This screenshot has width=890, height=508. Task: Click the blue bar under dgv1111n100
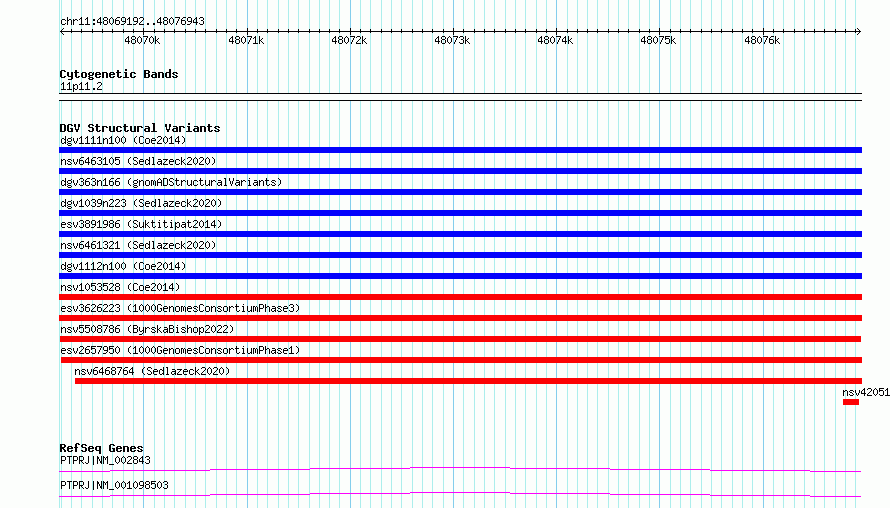click(460, 150)
